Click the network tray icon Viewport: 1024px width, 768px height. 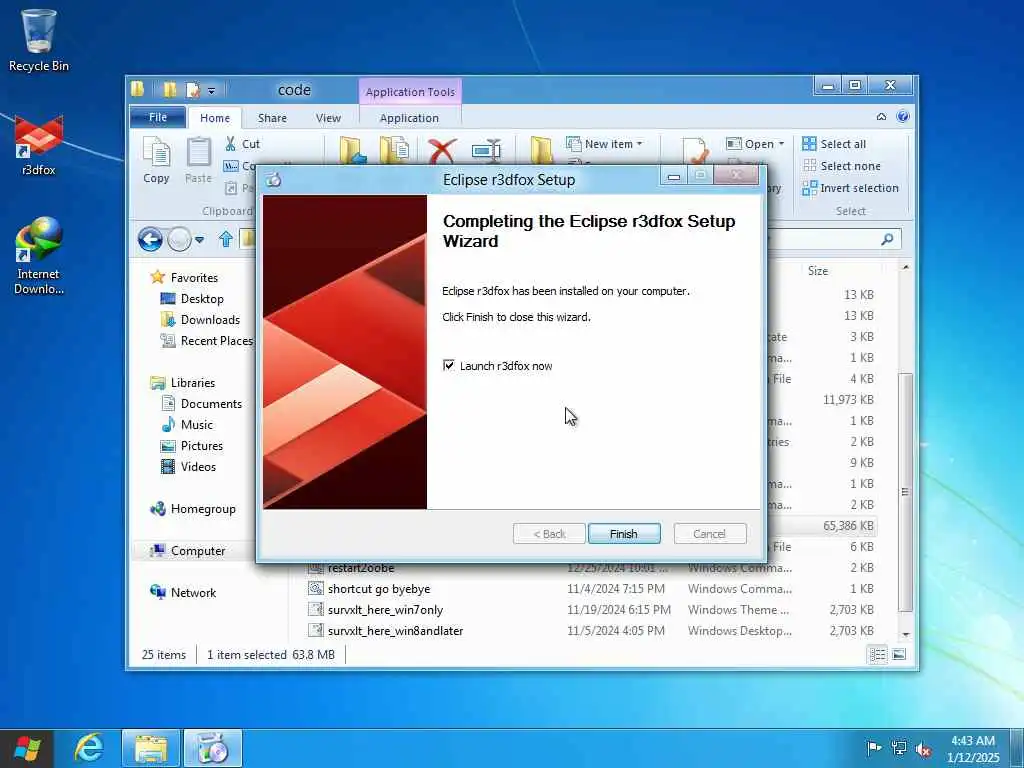(x=899, y=748)
